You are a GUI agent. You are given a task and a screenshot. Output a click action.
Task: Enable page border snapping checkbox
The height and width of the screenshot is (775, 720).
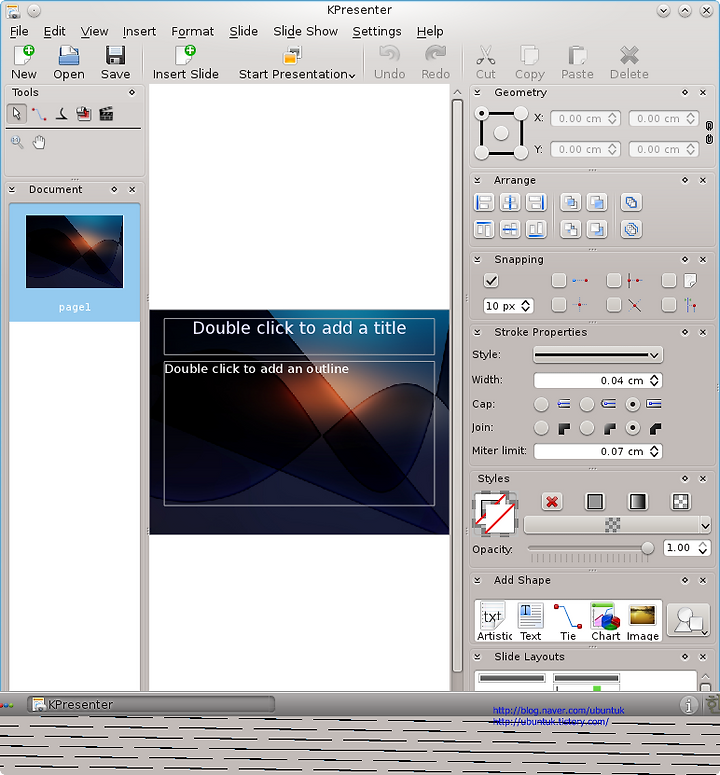[669, 281]
